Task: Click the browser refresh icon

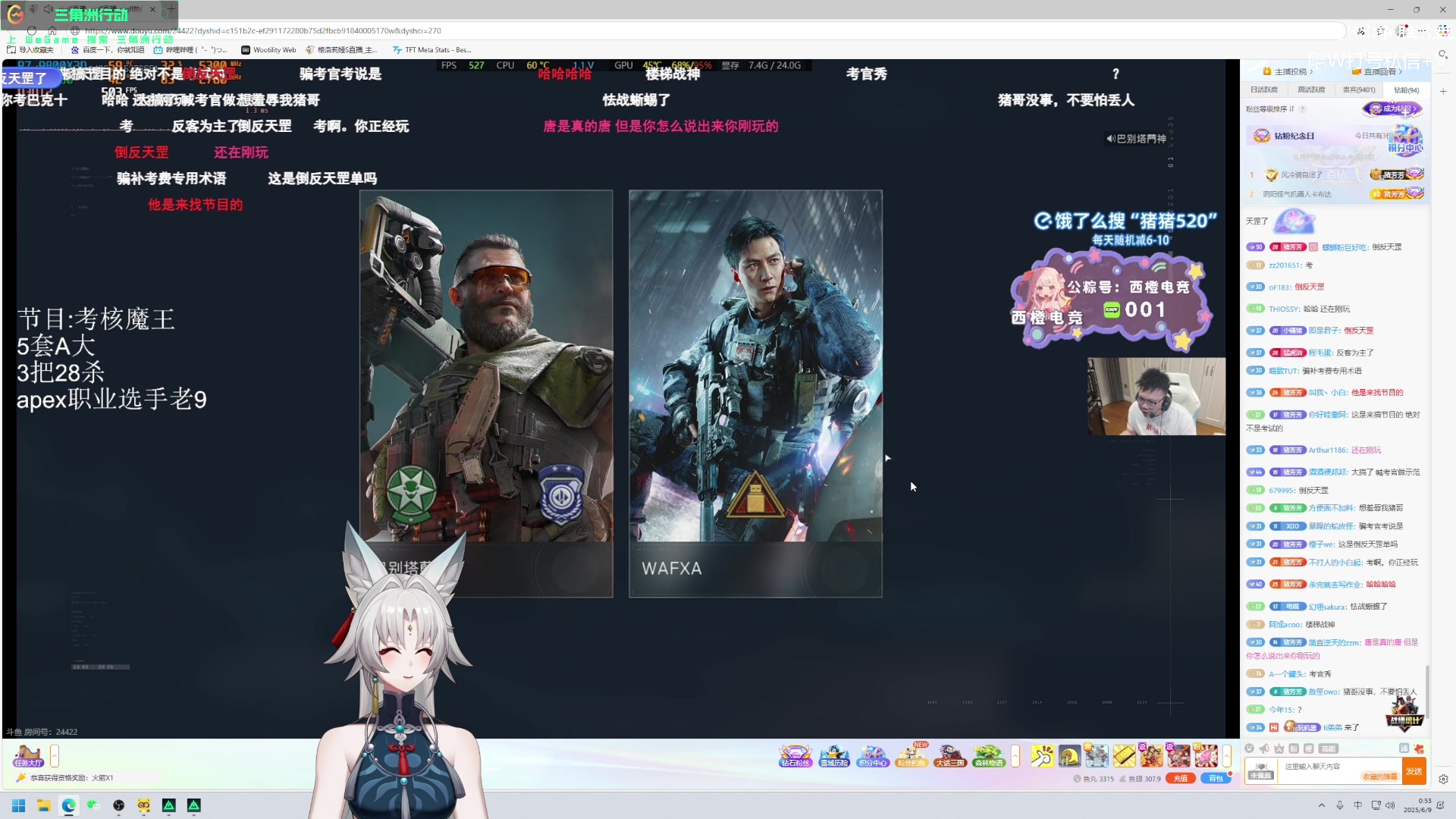Action: pos(32,31)
